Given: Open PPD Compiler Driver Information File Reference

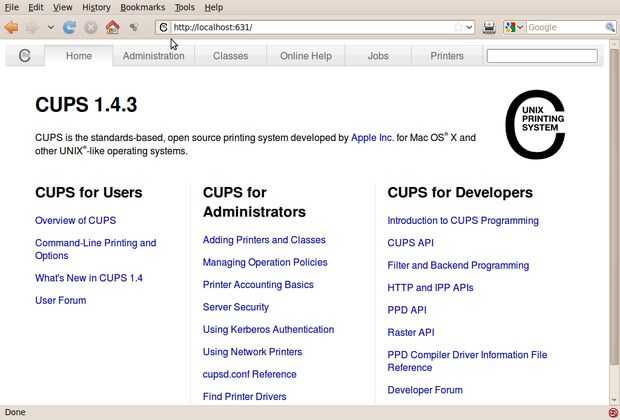Looking at the screenshot, I should click(x=467, y=361).
